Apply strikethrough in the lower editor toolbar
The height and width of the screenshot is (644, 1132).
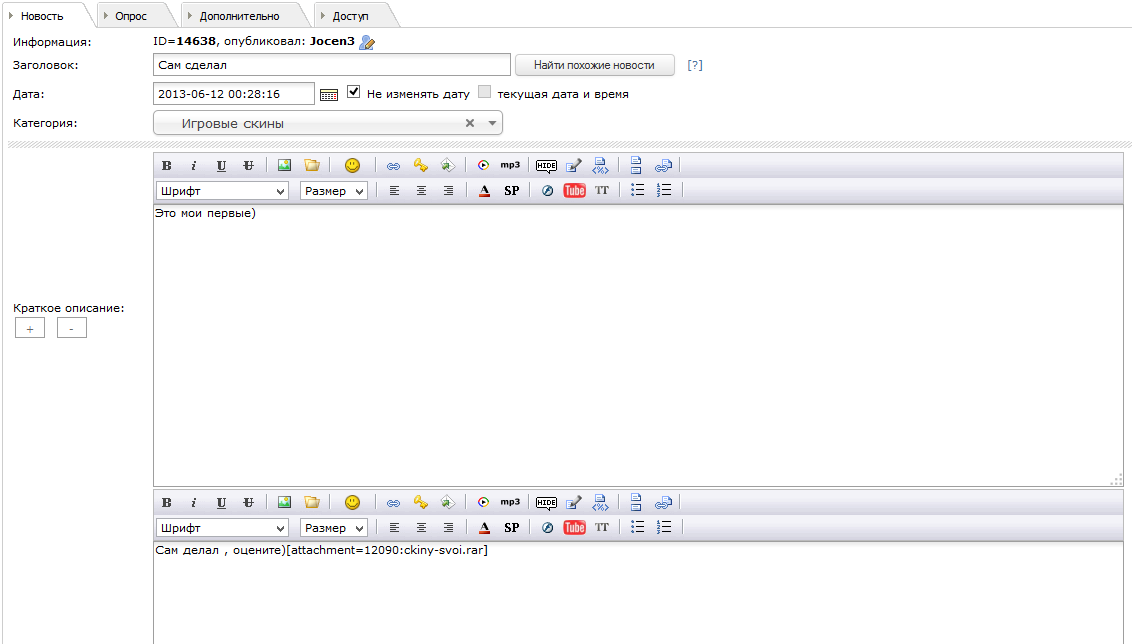click(x=248, y=503)
